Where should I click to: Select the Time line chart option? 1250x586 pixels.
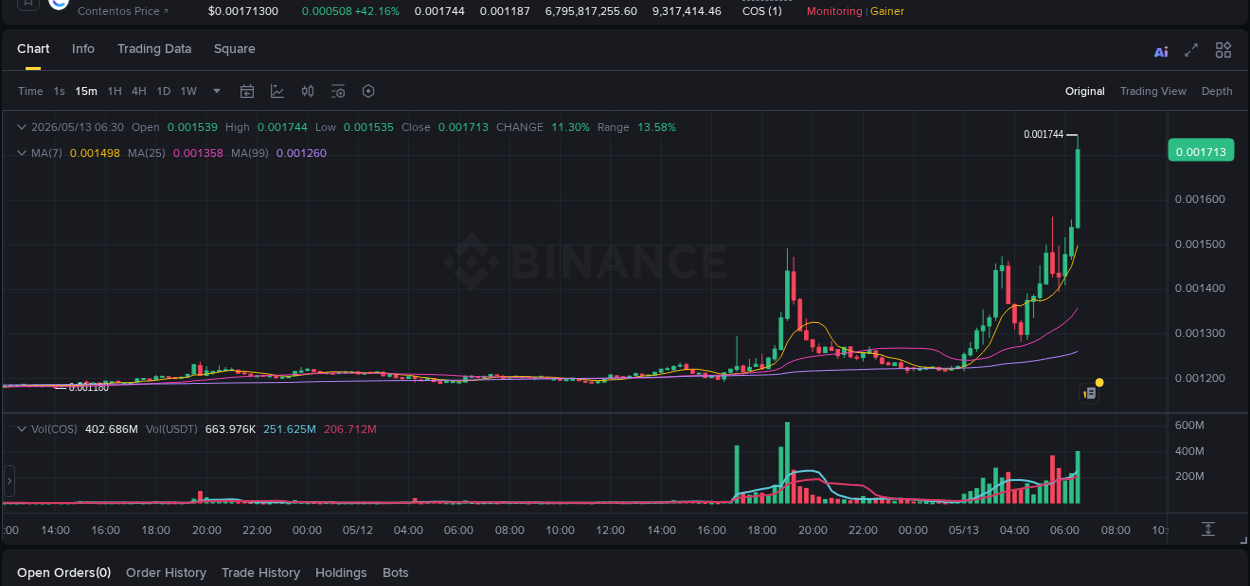(30, 91)
